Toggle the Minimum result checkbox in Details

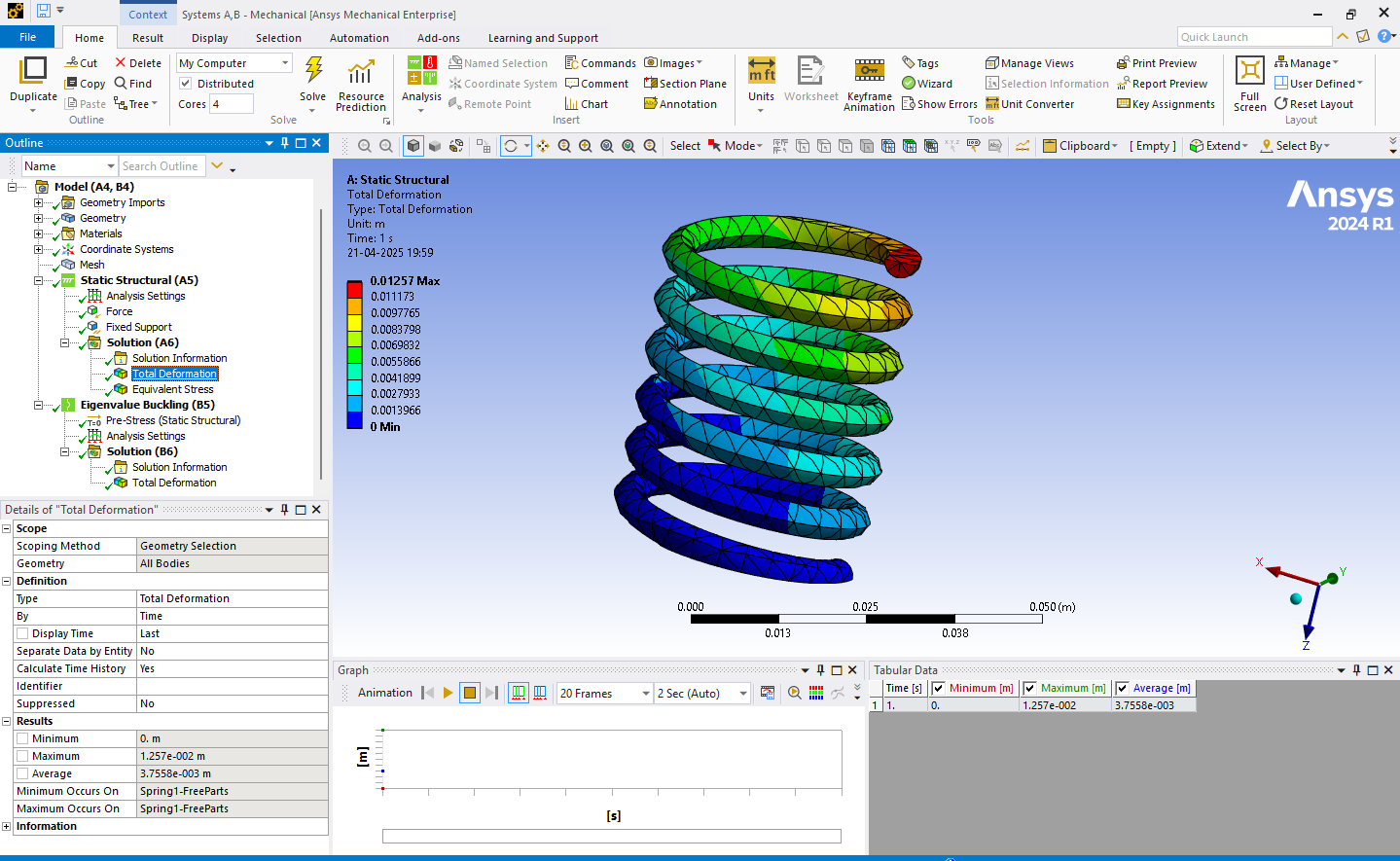[22, 738]
